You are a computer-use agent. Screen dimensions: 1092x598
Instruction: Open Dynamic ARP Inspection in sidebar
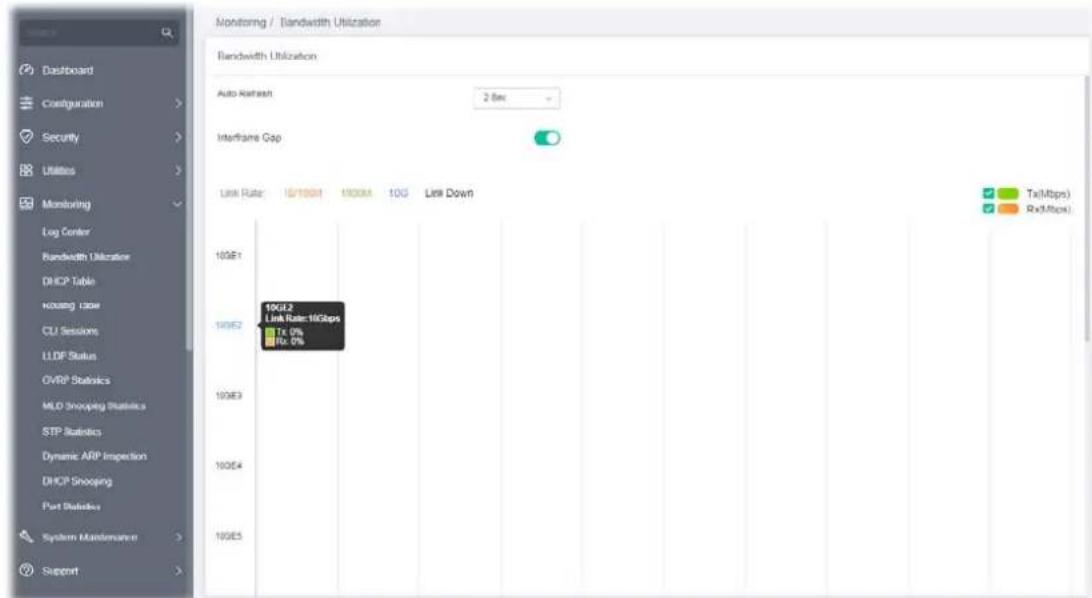(94, 456)
